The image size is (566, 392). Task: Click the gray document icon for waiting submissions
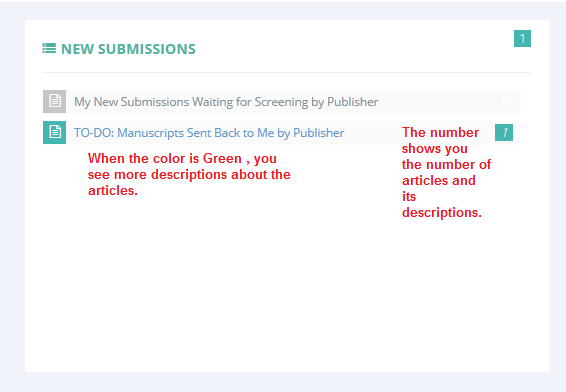click(x=55, y=101)
